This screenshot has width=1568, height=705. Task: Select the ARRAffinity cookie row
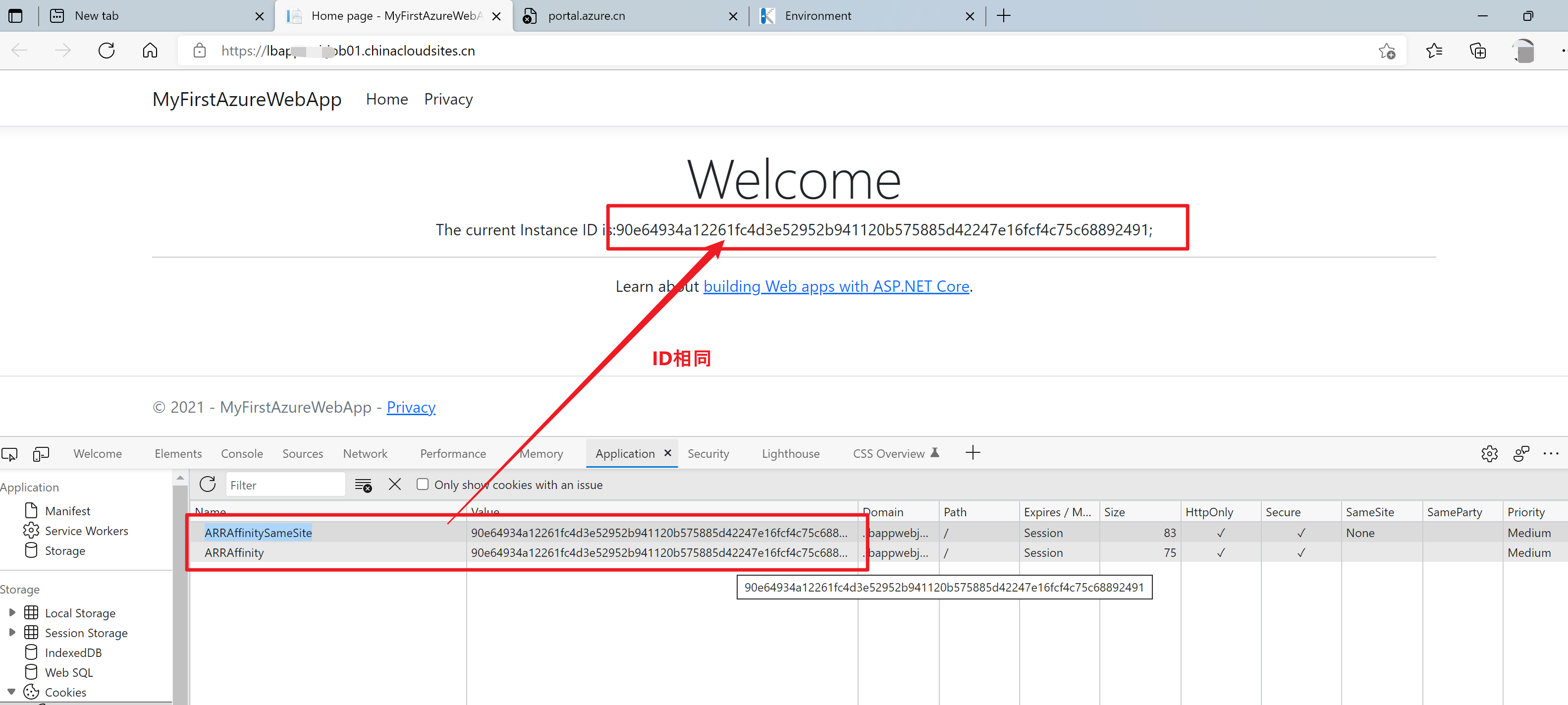(234, 553)
